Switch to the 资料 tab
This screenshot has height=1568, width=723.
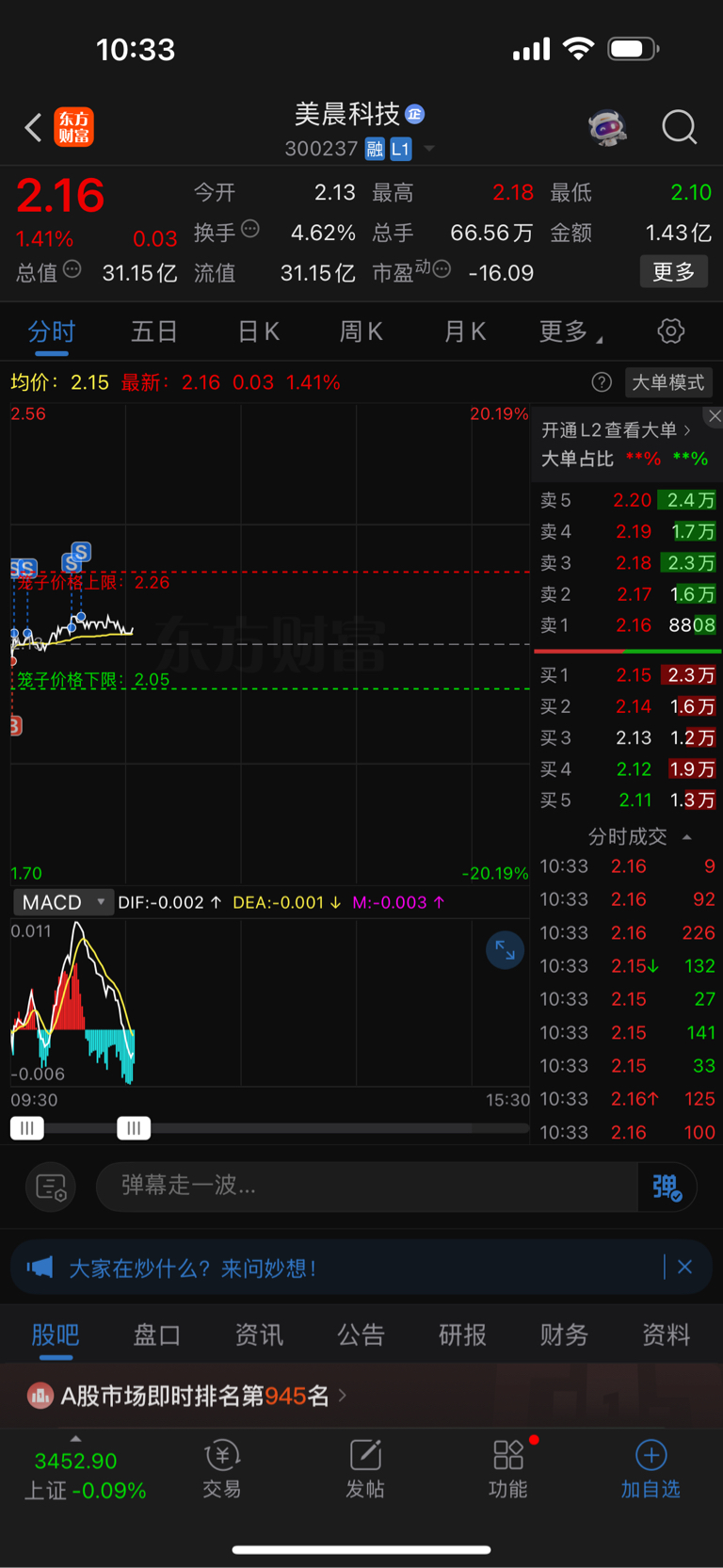[x=666, y=1335]
